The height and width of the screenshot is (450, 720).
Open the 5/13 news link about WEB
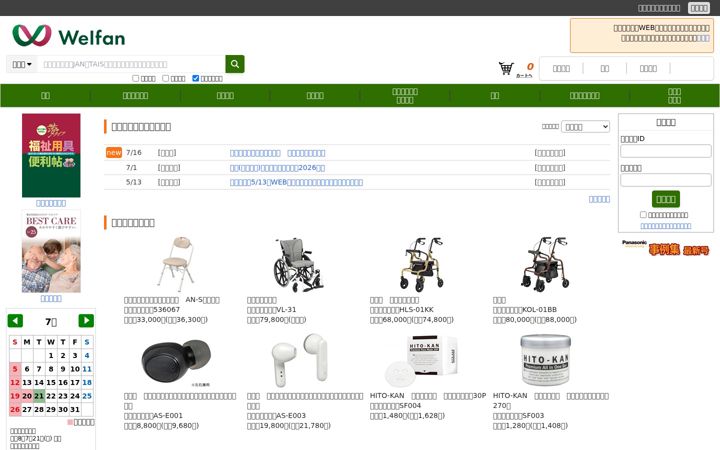coord(296,182)
